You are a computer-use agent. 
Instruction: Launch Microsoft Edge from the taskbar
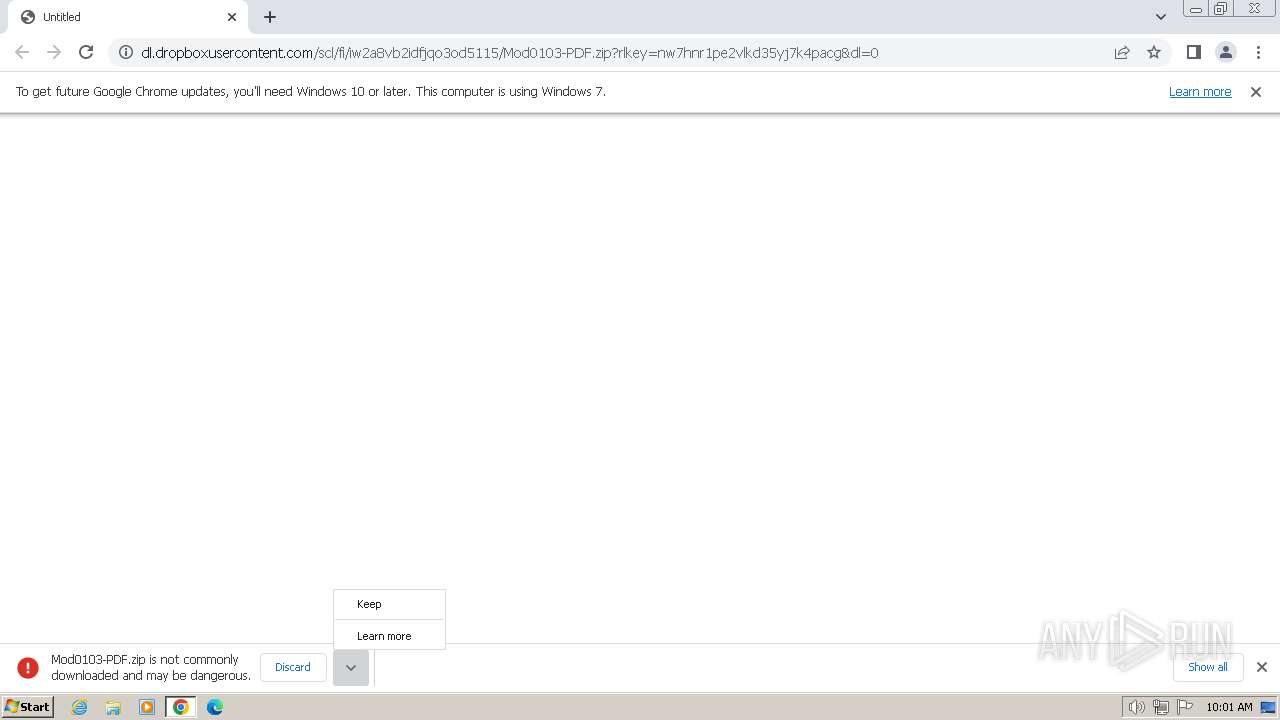(x=215, y=707)
